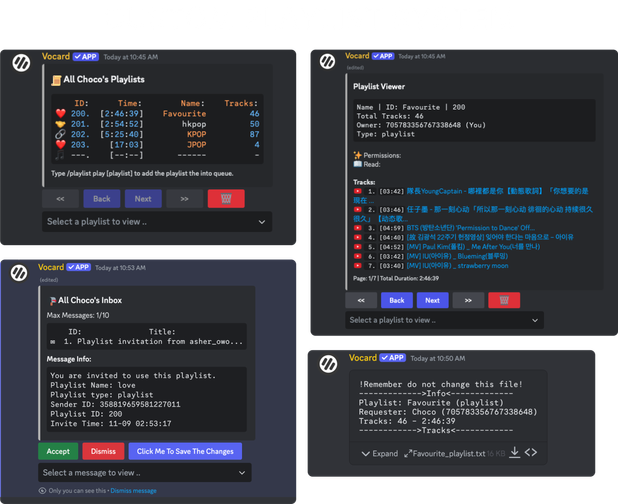The image size is (618, 504).
Task: Click Vocard avatar in the 10:50 AM message
Action: (x=326, y=364)
